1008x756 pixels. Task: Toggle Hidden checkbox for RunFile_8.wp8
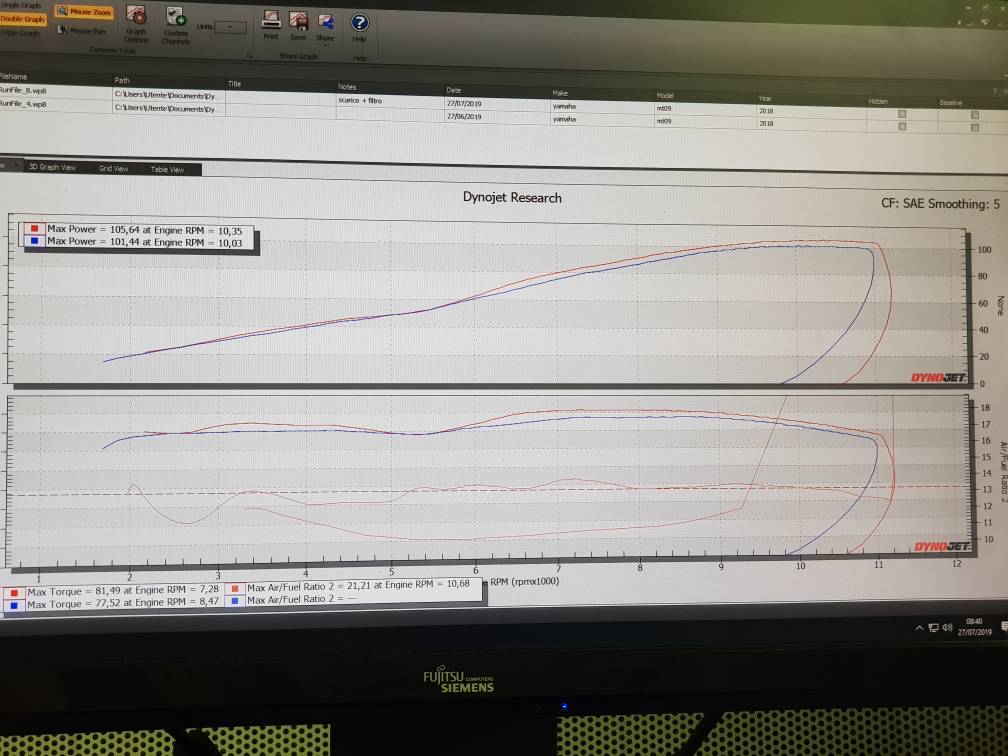(902, 114)
